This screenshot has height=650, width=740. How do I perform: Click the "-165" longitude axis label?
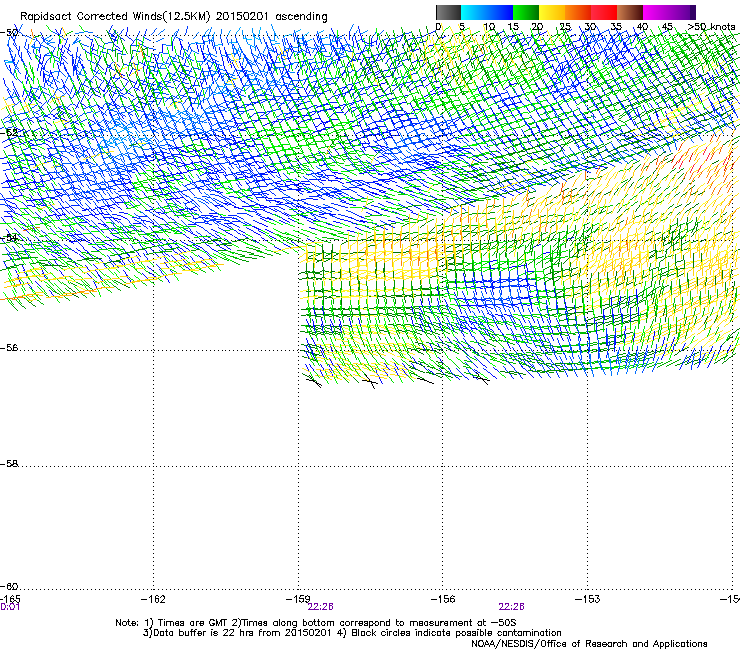point(10,599)
